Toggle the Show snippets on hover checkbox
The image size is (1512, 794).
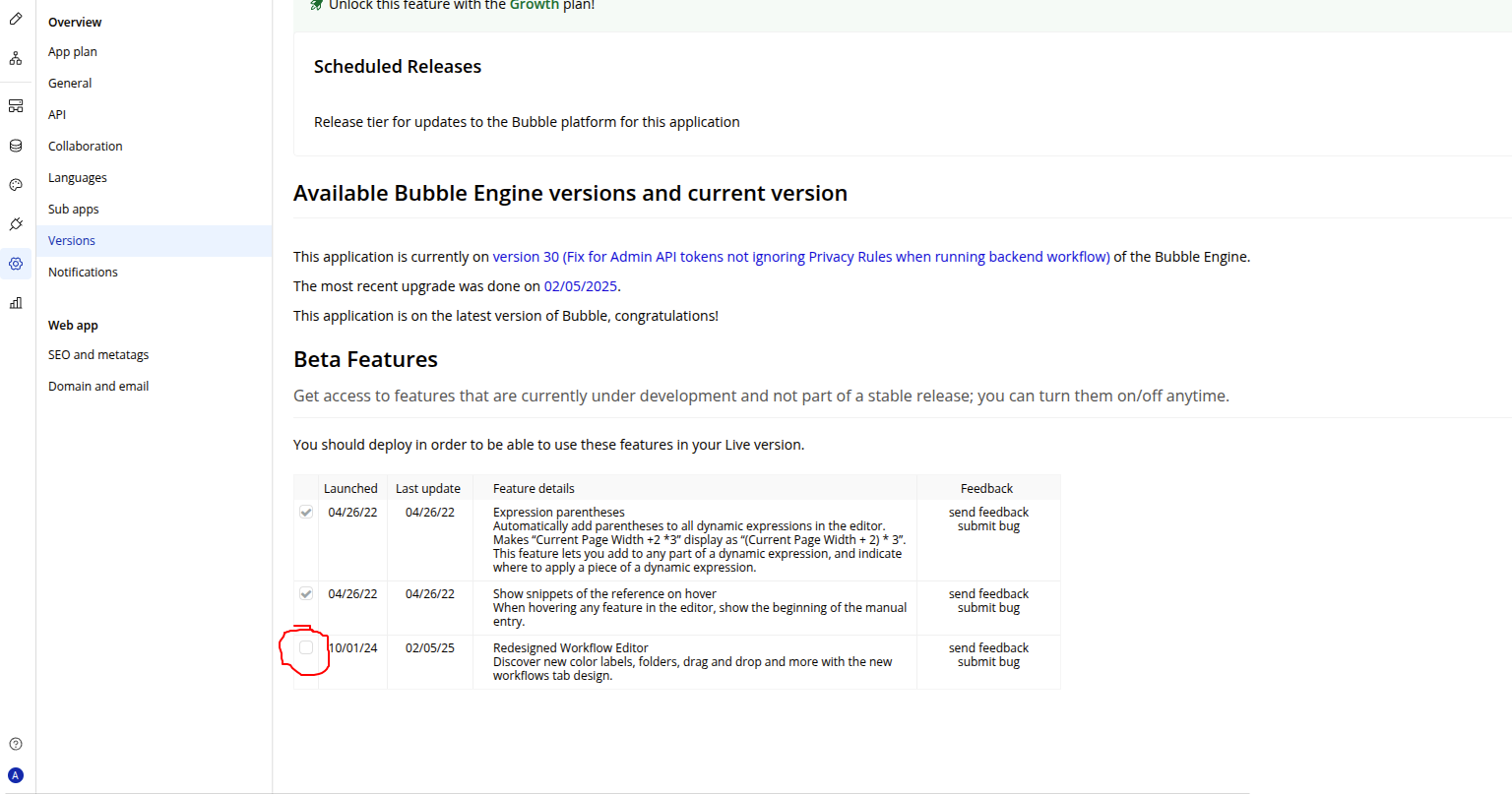306,593
